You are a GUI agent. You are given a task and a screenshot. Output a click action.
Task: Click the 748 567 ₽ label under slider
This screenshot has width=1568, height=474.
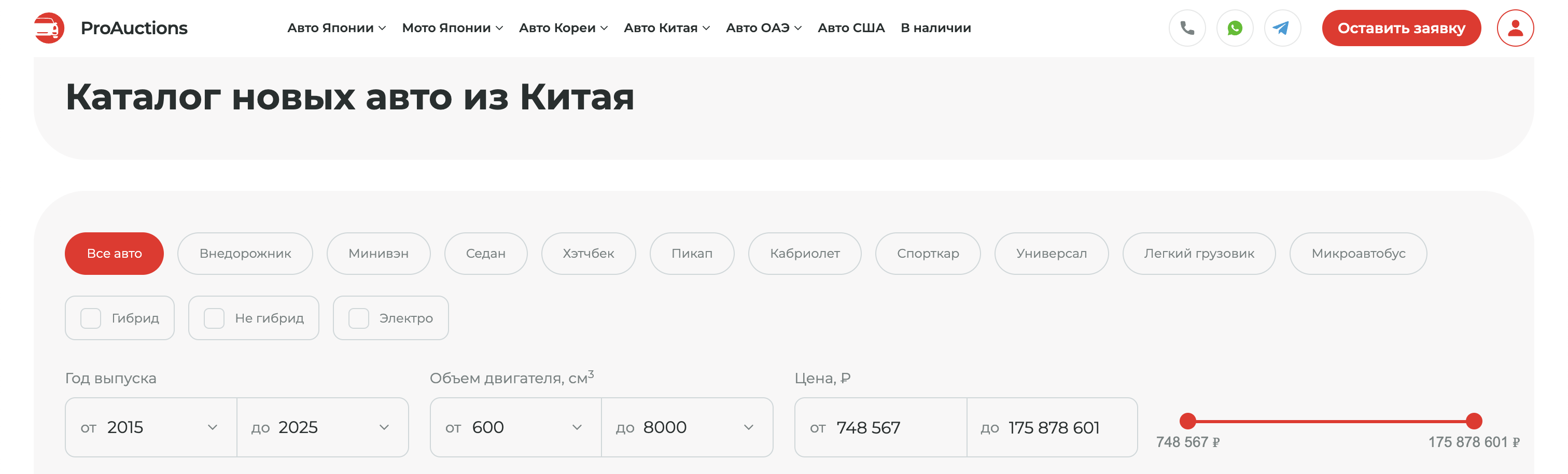click(x=1187, y=442)
